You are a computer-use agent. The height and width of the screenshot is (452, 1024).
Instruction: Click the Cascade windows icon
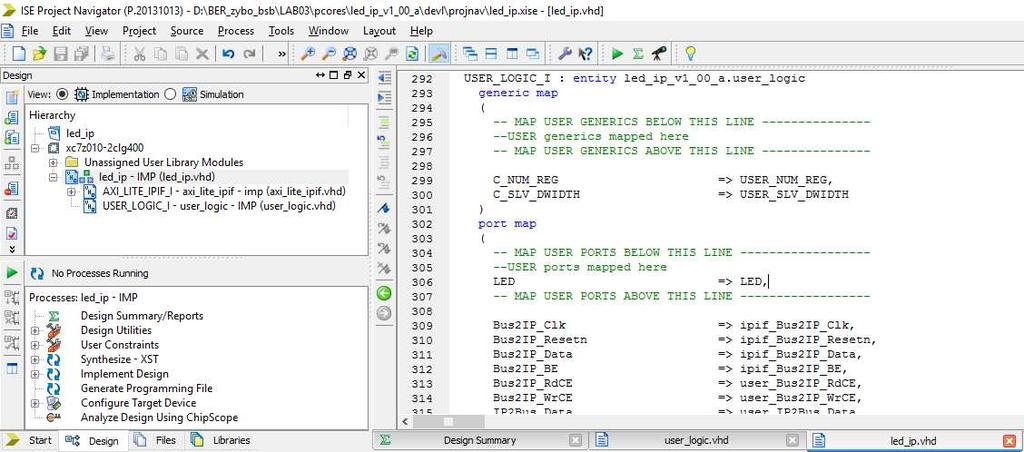pyautogui.click(x=469, y=54)
